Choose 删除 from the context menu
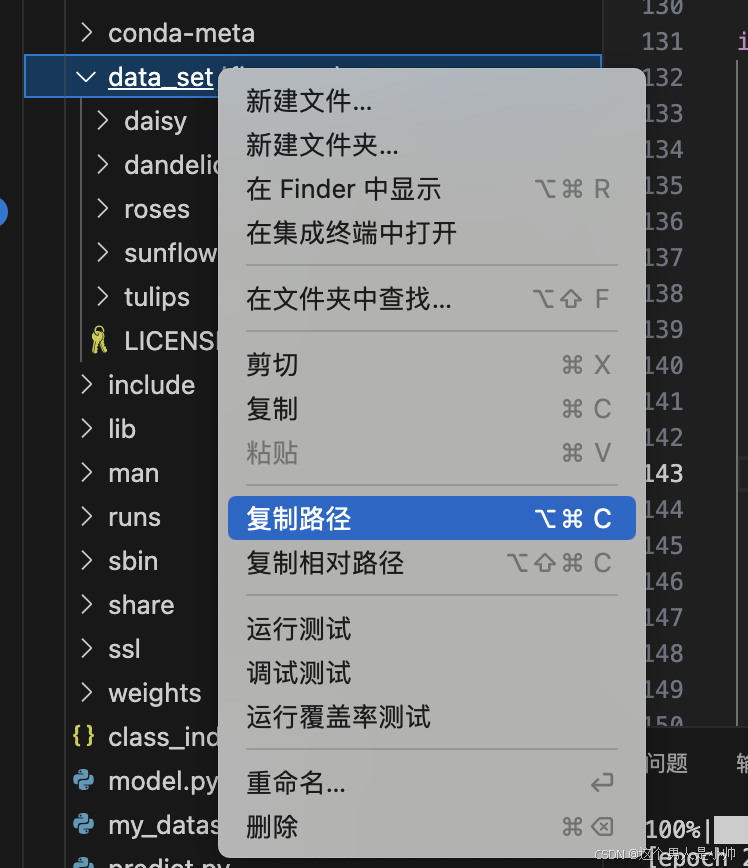748x868 pixels. coord(272,827)
